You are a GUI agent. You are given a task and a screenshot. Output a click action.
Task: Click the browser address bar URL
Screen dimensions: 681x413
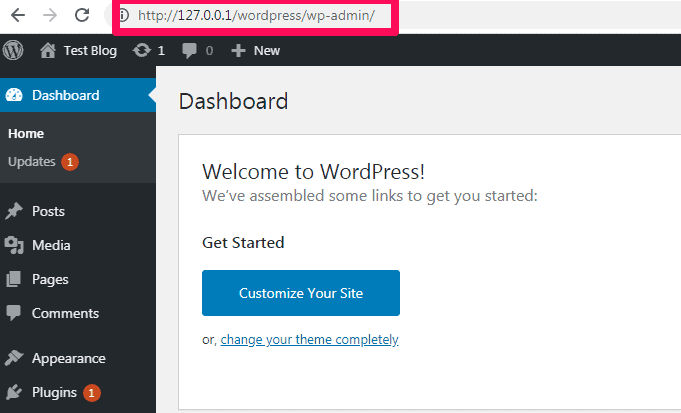tap(256, 15)
